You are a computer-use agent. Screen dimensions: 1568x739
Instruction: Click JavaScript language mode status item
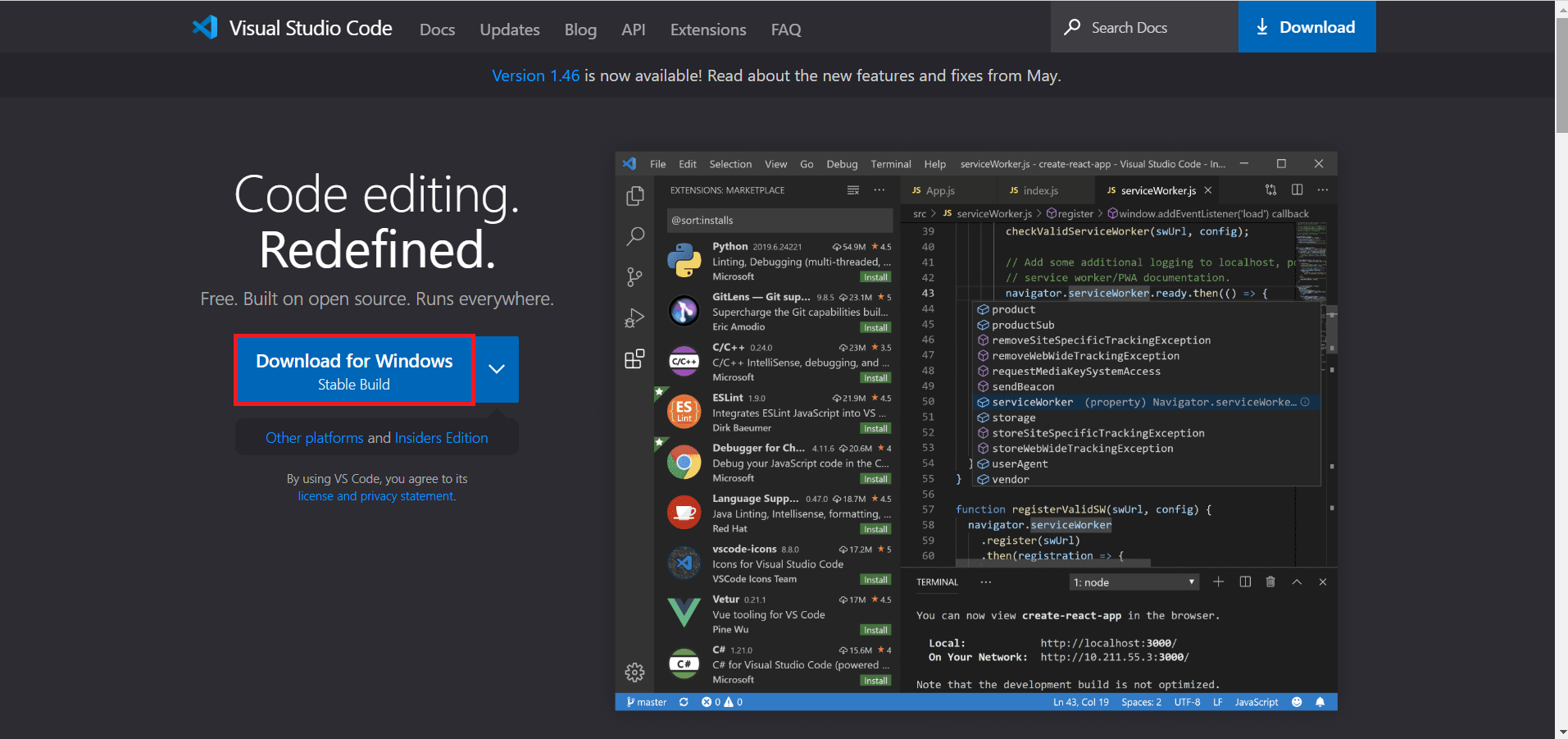coord(1256,702)
